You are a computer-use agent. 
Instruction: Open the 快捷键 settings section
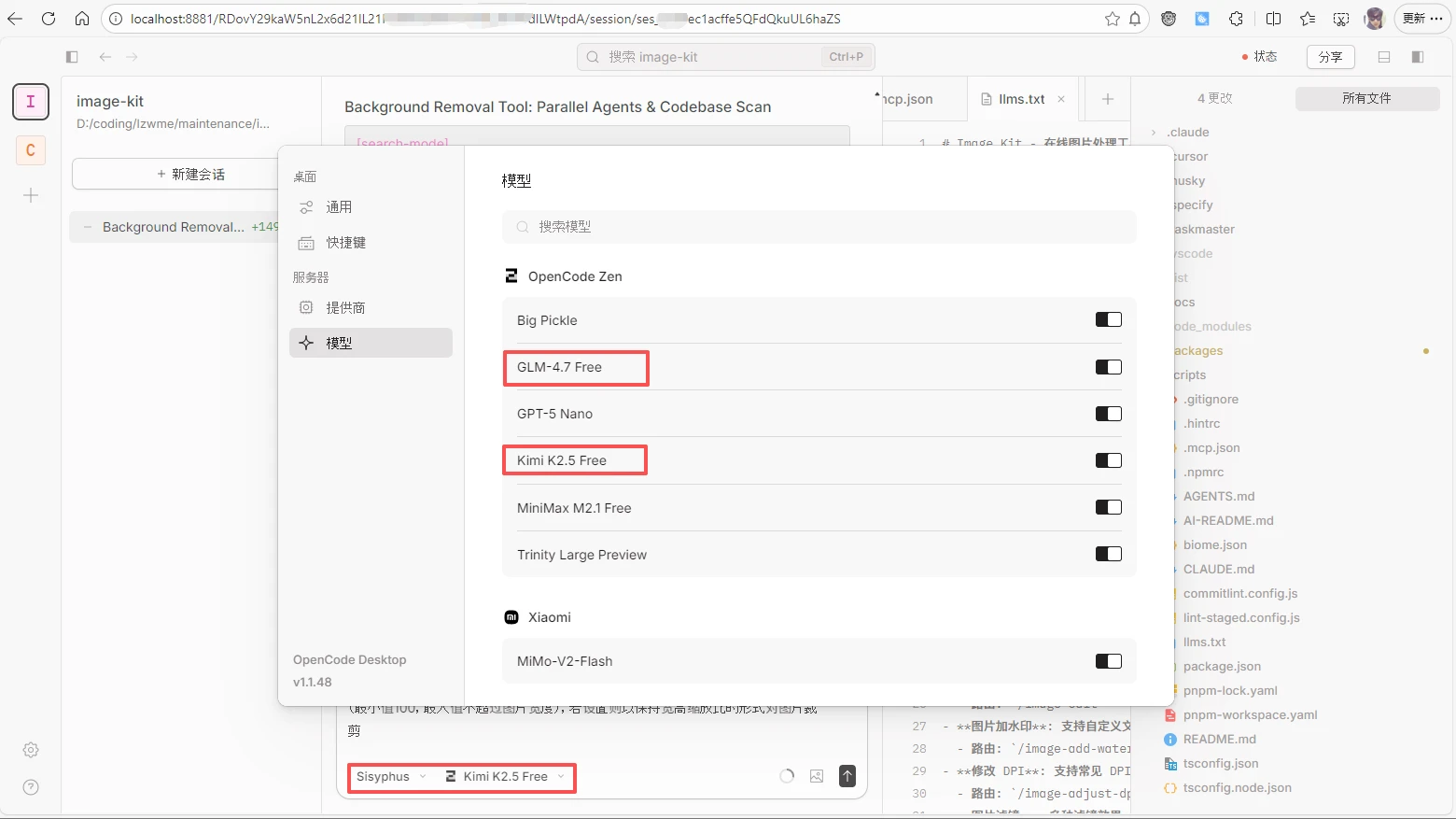[x=344, y=242]
